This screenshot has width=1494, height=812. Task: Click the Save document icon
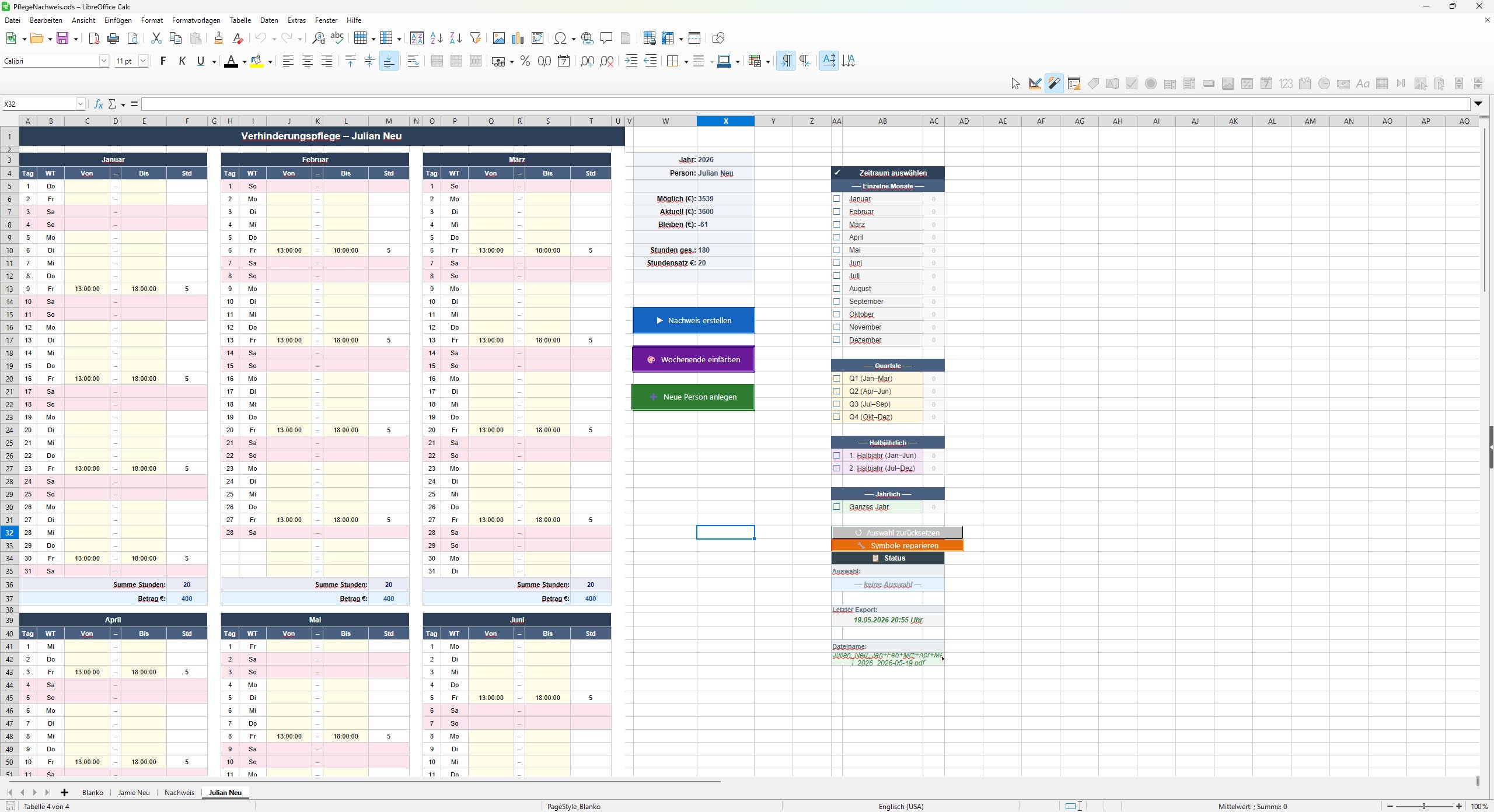click(x=62, y=38)
